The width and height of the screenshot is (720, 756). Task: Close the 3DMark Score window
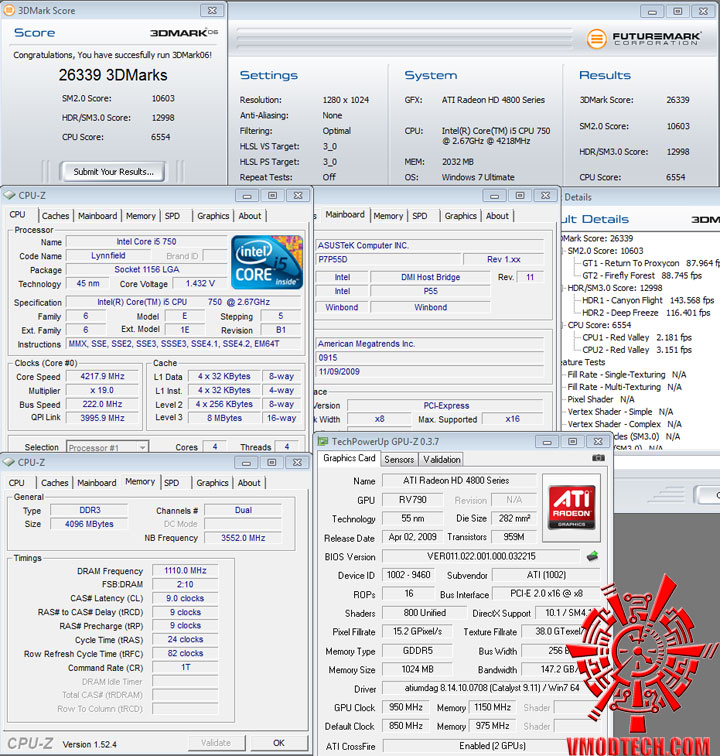click(x=212, y=10)
